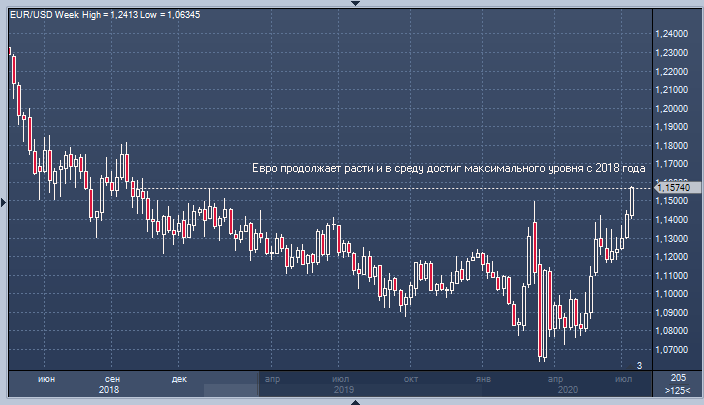
Task: Click the Russian euro annotation text
Action: (x=446, y=169)
